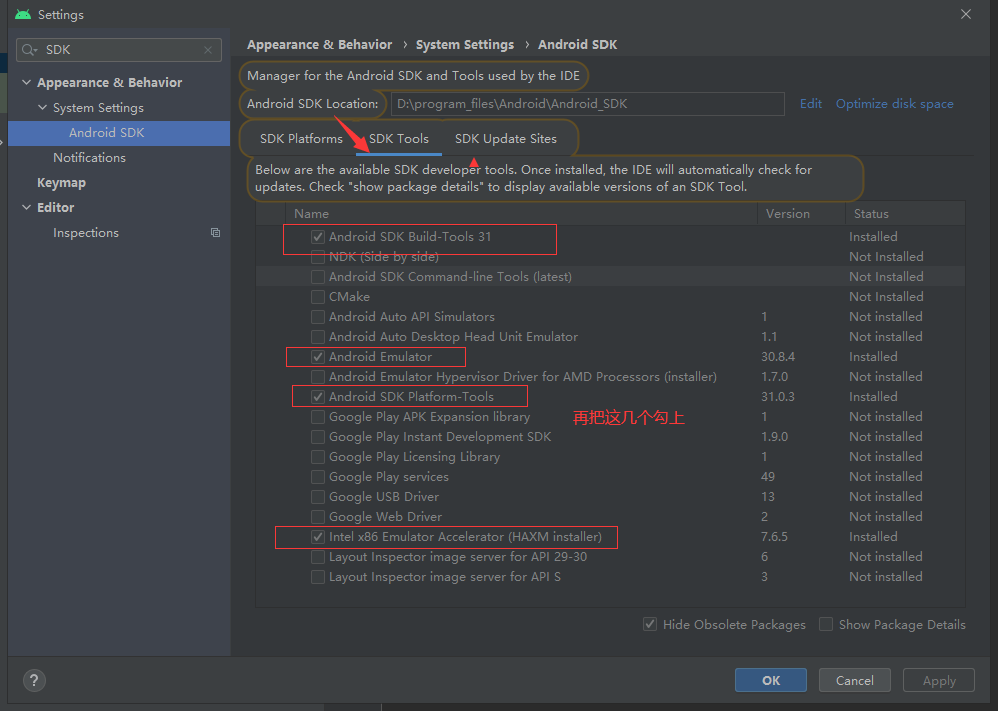Uncheck Intel x86 Emulator Accelerator (HAXM installer)
Viewport: 998px width, 711px height.
[x=318, y=537]
